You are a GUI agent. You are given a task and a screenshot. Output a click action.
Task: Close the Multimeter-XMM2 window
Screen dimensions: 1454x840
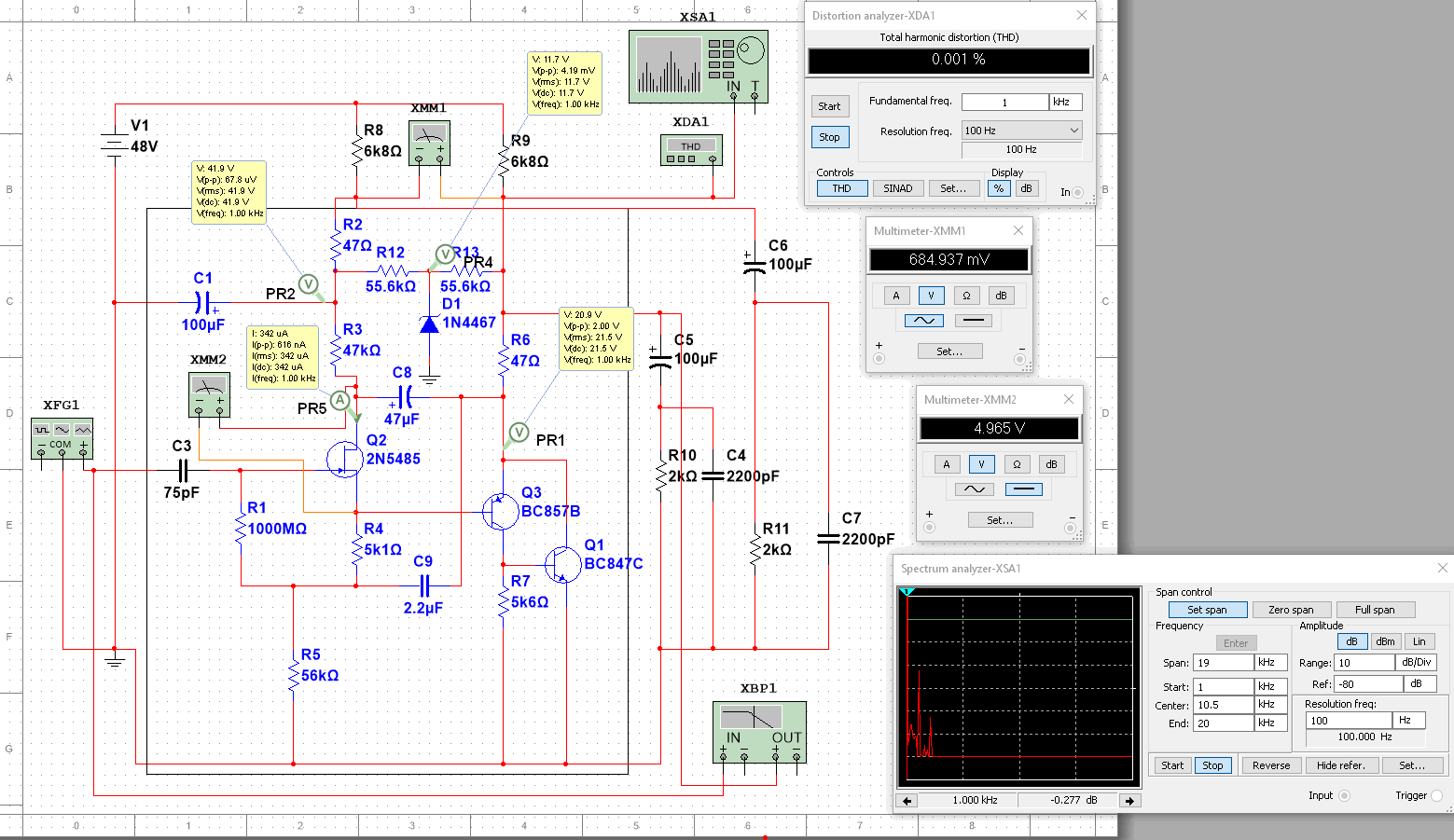point(1069,399)
